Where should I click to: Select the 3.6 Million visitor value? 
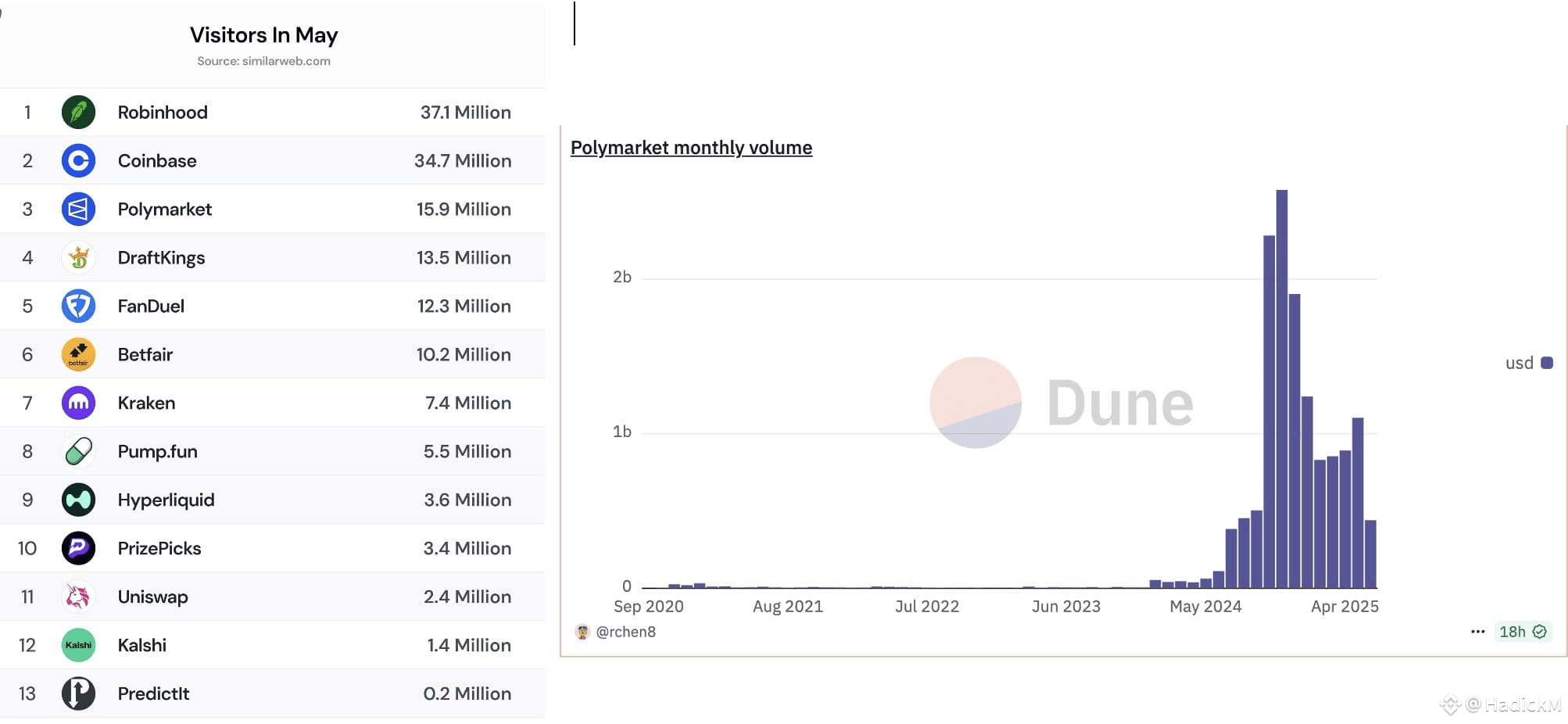tap(467, 500)
